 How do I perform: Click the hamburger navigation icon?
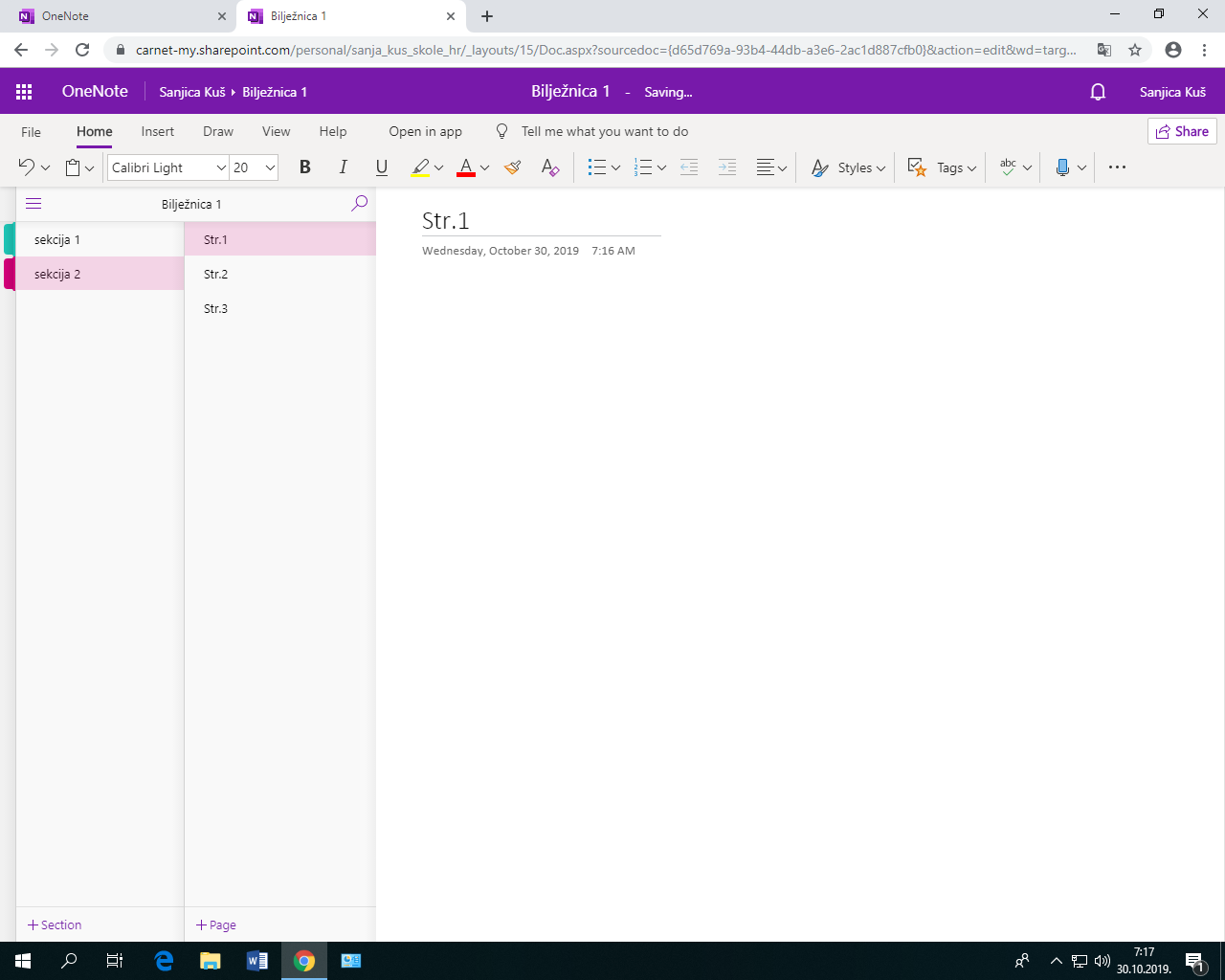pos(33,203)
